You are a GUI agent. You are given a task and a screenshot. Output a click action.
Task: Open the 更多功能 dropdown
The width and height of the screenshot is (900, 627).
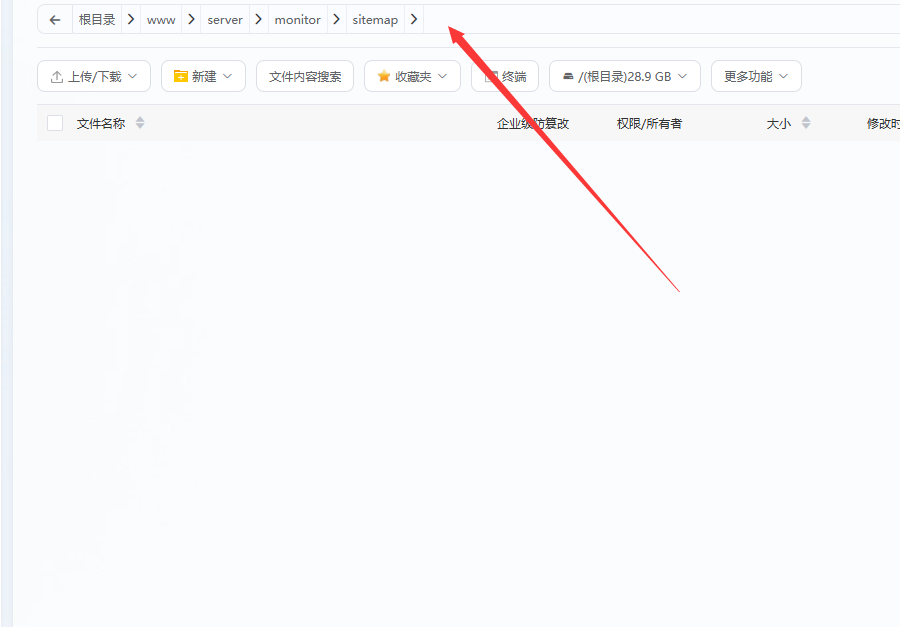[755, 75]
